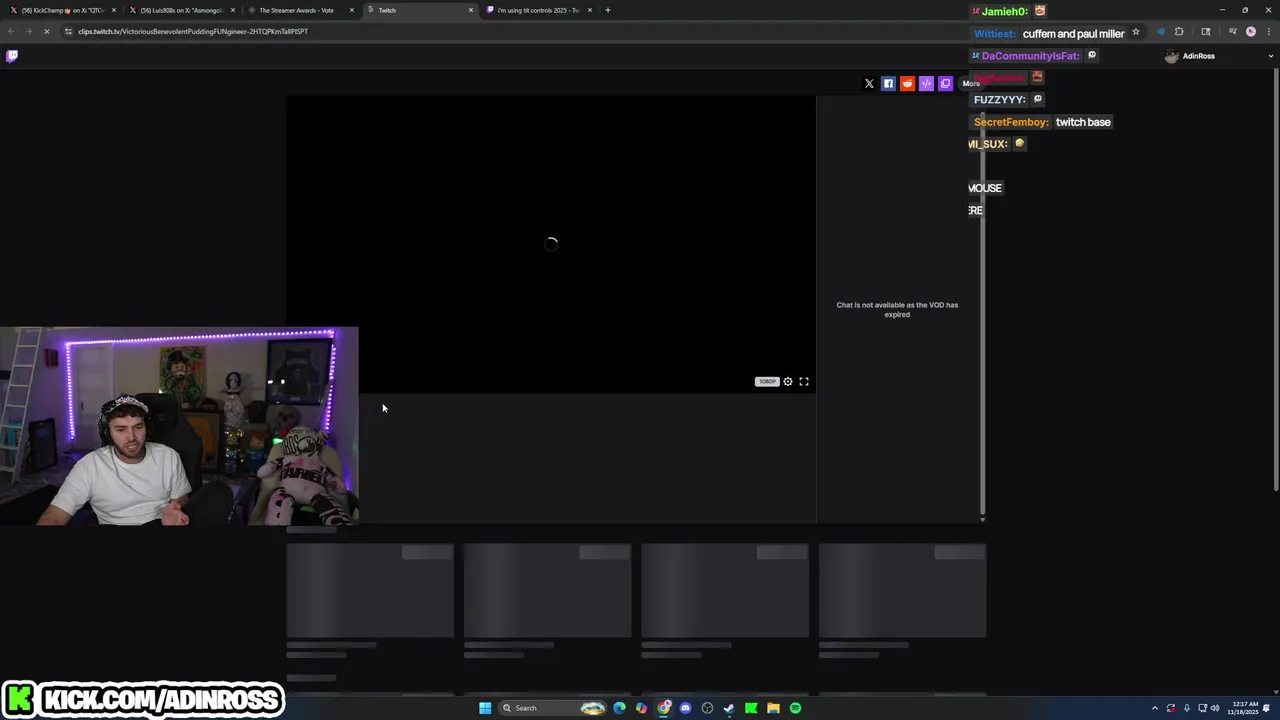Click the Windows taskbar Search box

click(x=553, y=708)
